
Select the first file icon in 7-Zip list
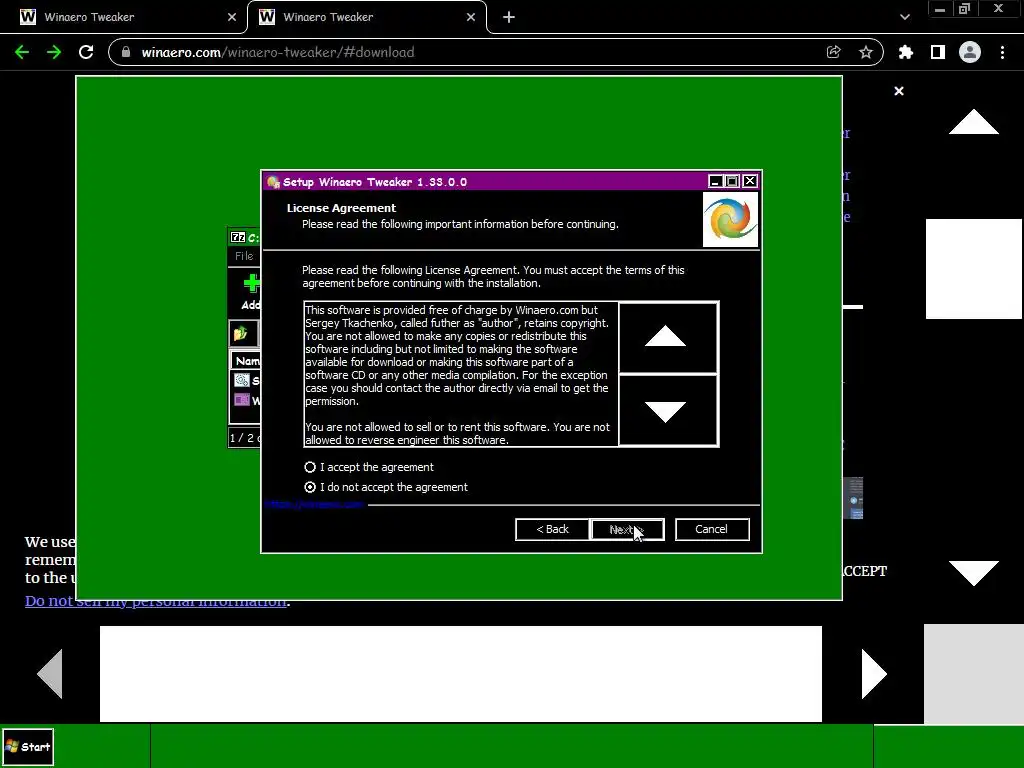click(x=242, y=380)
